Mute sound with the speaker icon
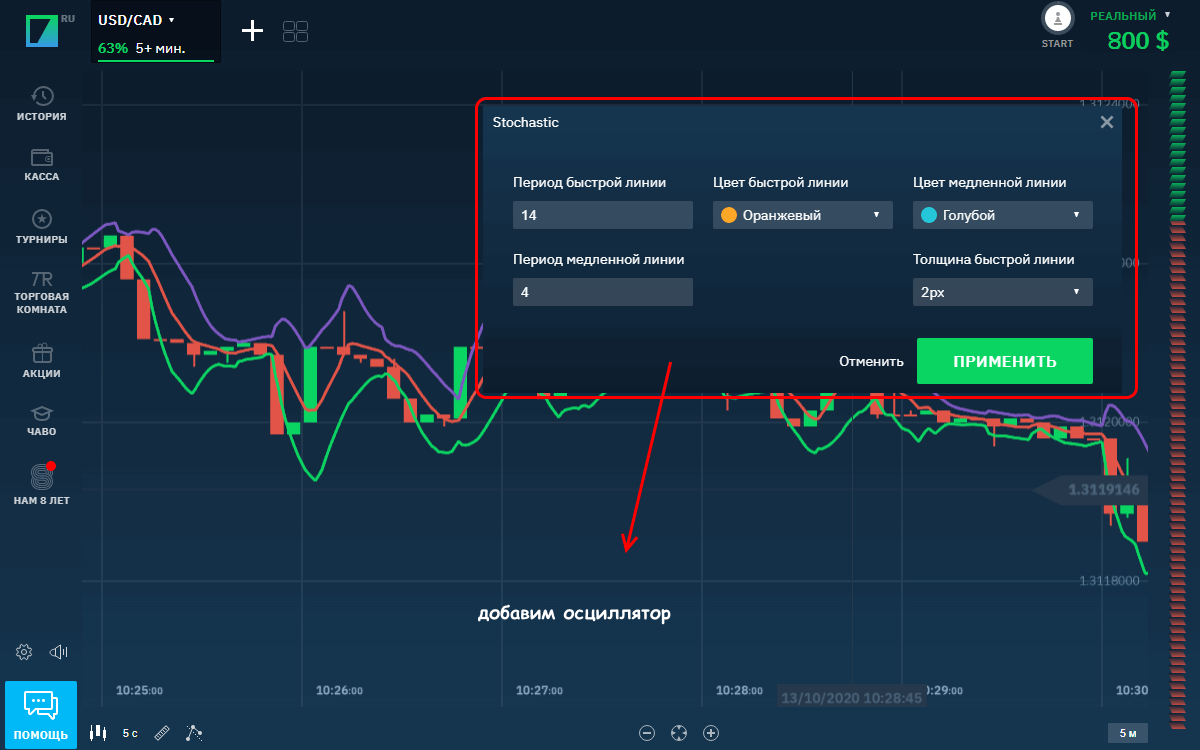 [x=58, y=652]
